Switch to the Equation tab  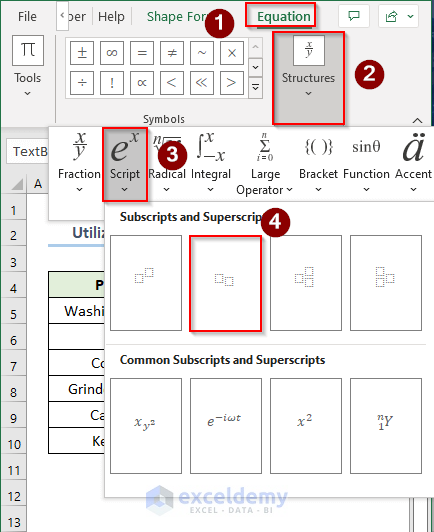[284, 16]
